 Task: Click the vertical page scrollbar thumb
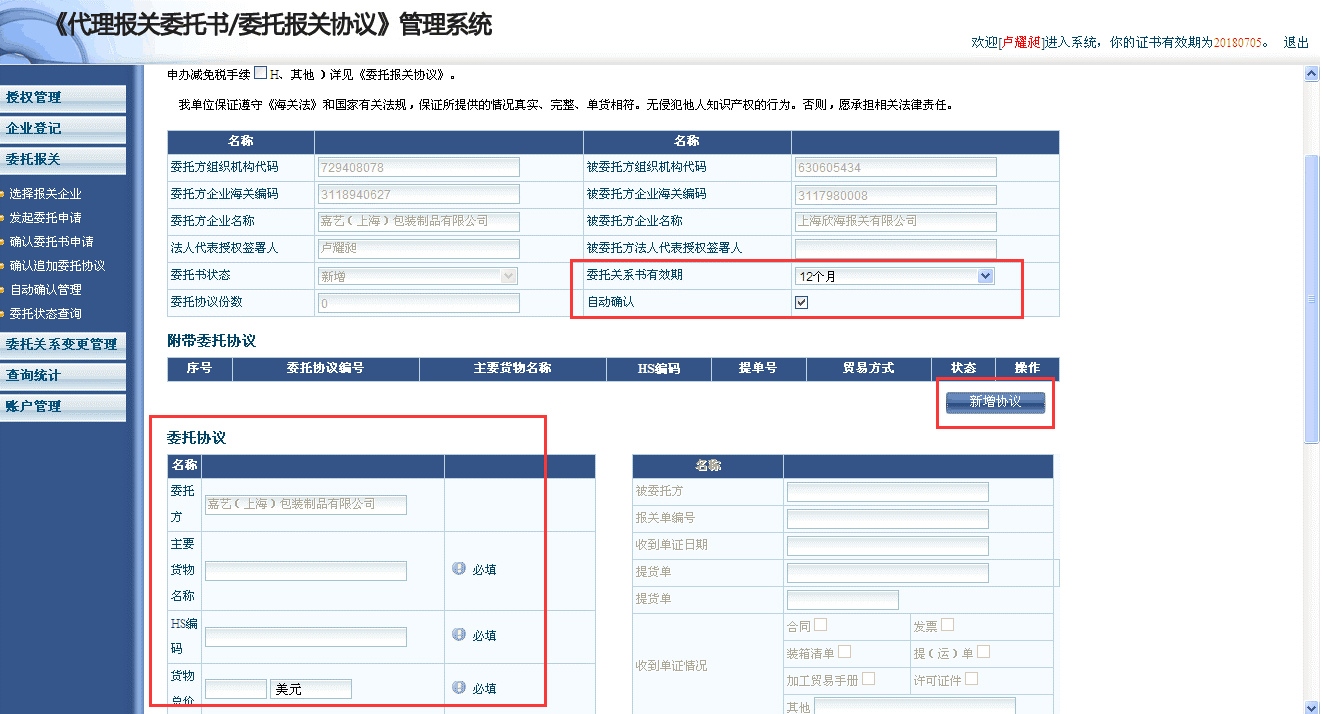[x=1311, y=298]
